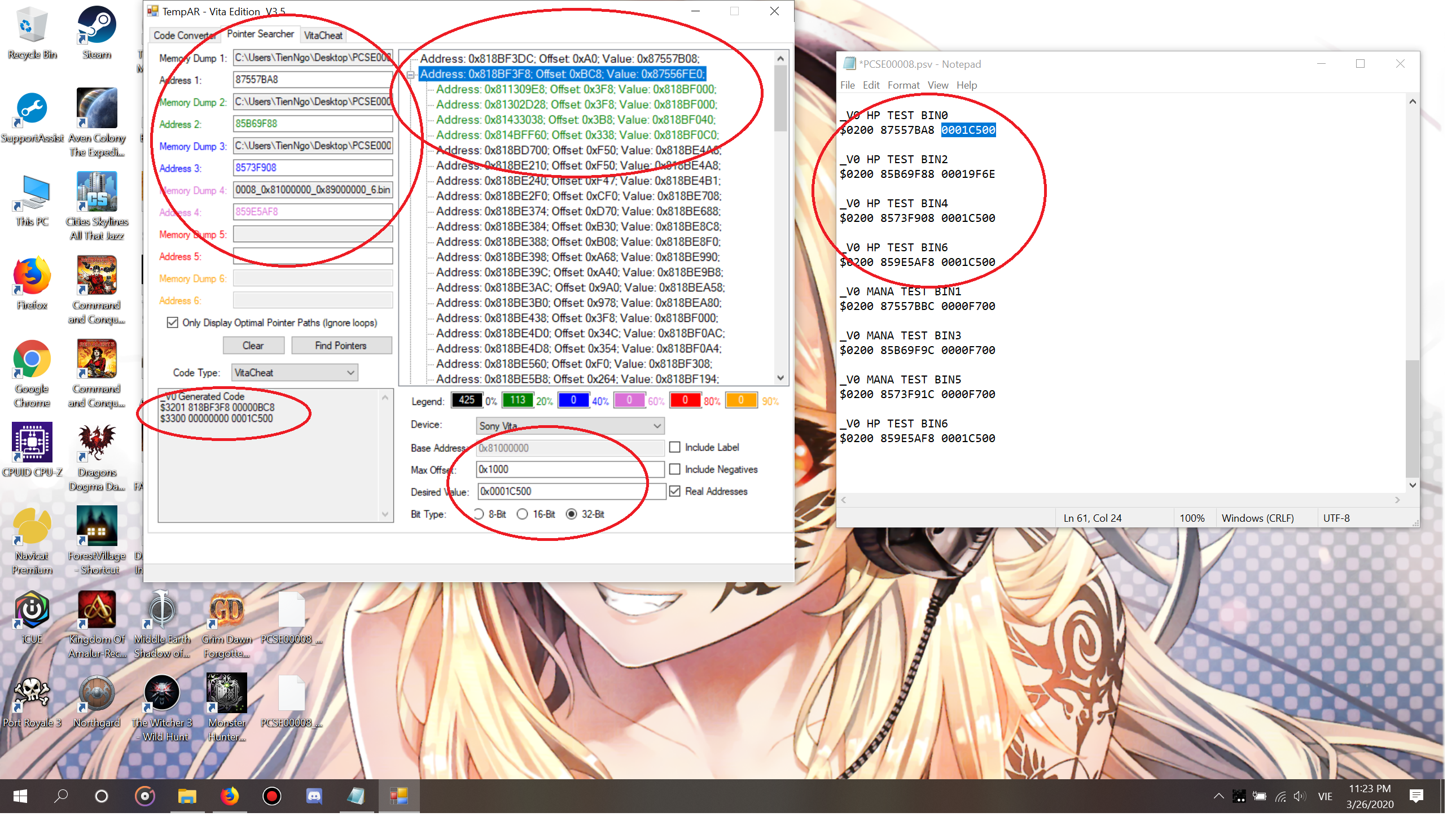Collapse the 0x818BF3F8 pointer tree node

coord(411,74)
